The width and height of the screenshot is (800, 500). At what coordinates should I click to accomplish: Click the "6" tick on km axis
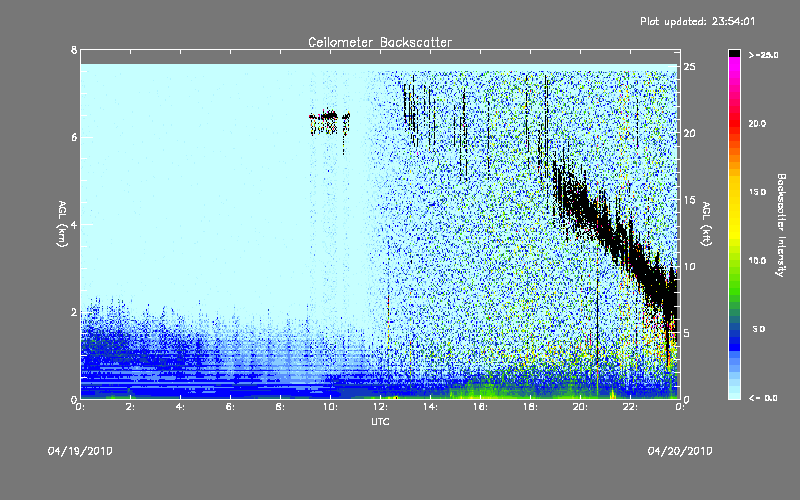(74, 137)
